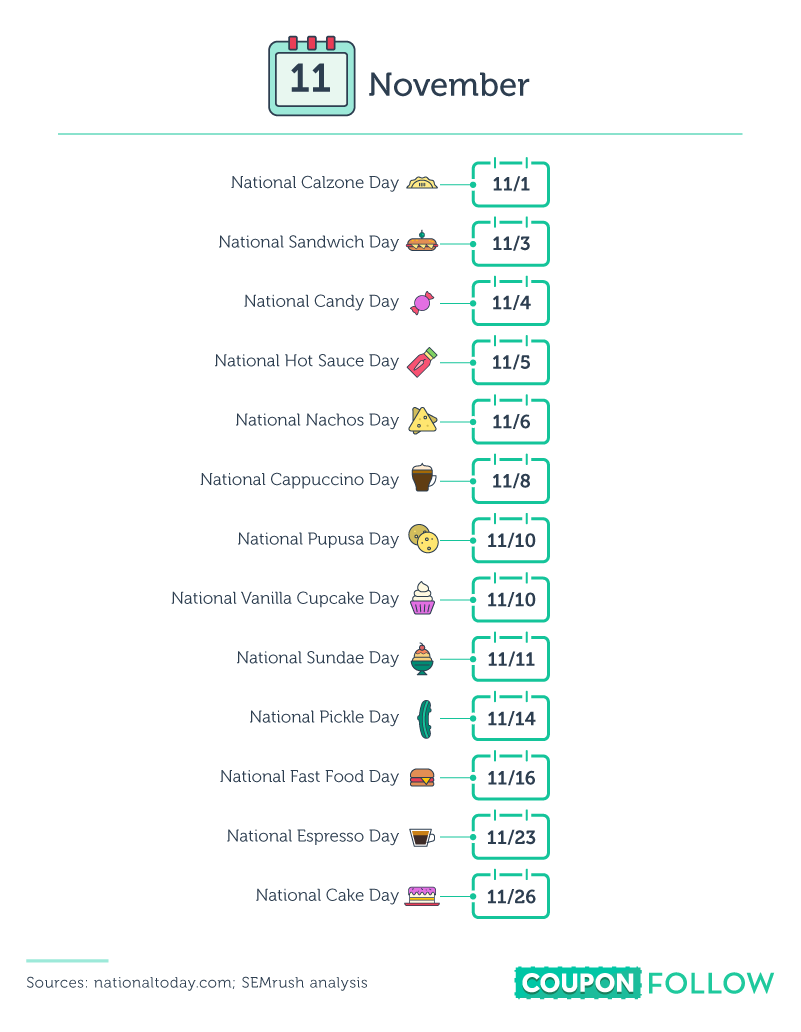The width and height of the screenshot is (801, 1032).
Task: Click the National Sundae Day label
Action: (x=317, y=658)
